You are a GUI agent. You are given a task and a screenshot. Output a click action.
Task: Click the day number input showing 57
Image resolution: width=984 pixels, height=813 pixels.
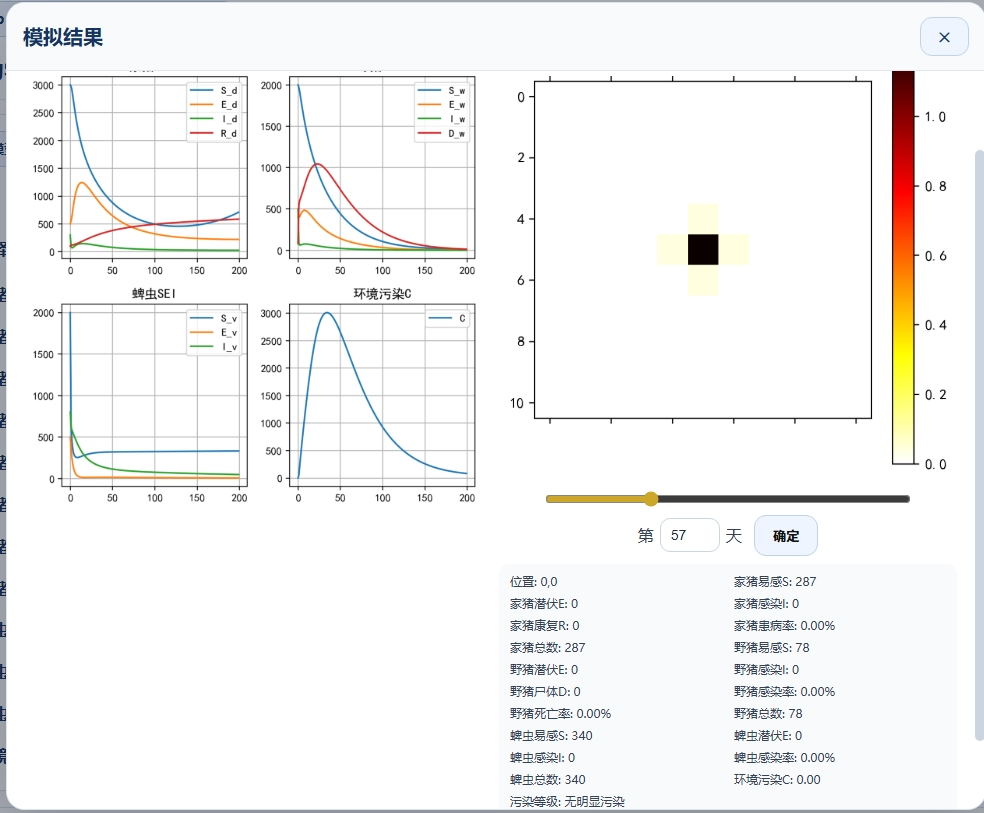[x=689, y=536]
